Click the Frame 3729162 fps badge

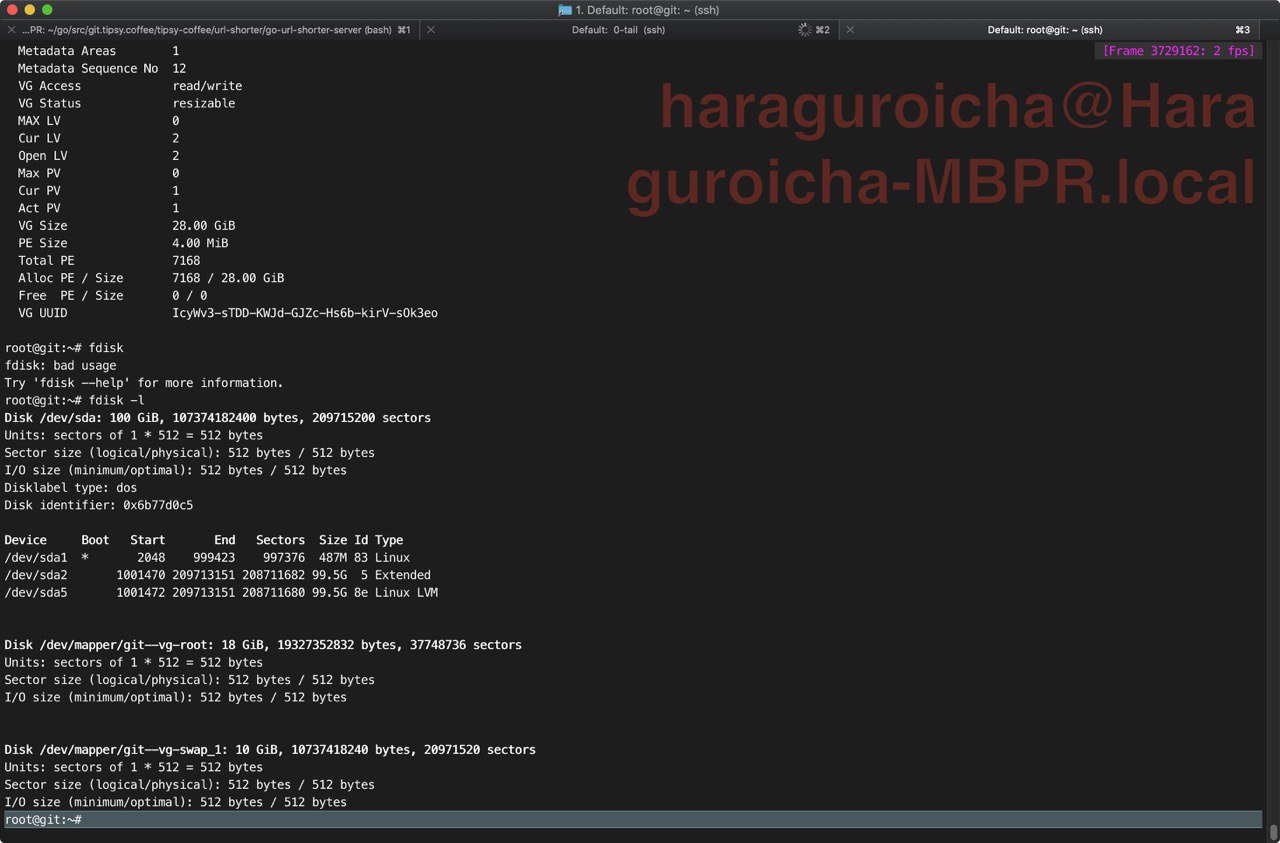coord(1178,51)
